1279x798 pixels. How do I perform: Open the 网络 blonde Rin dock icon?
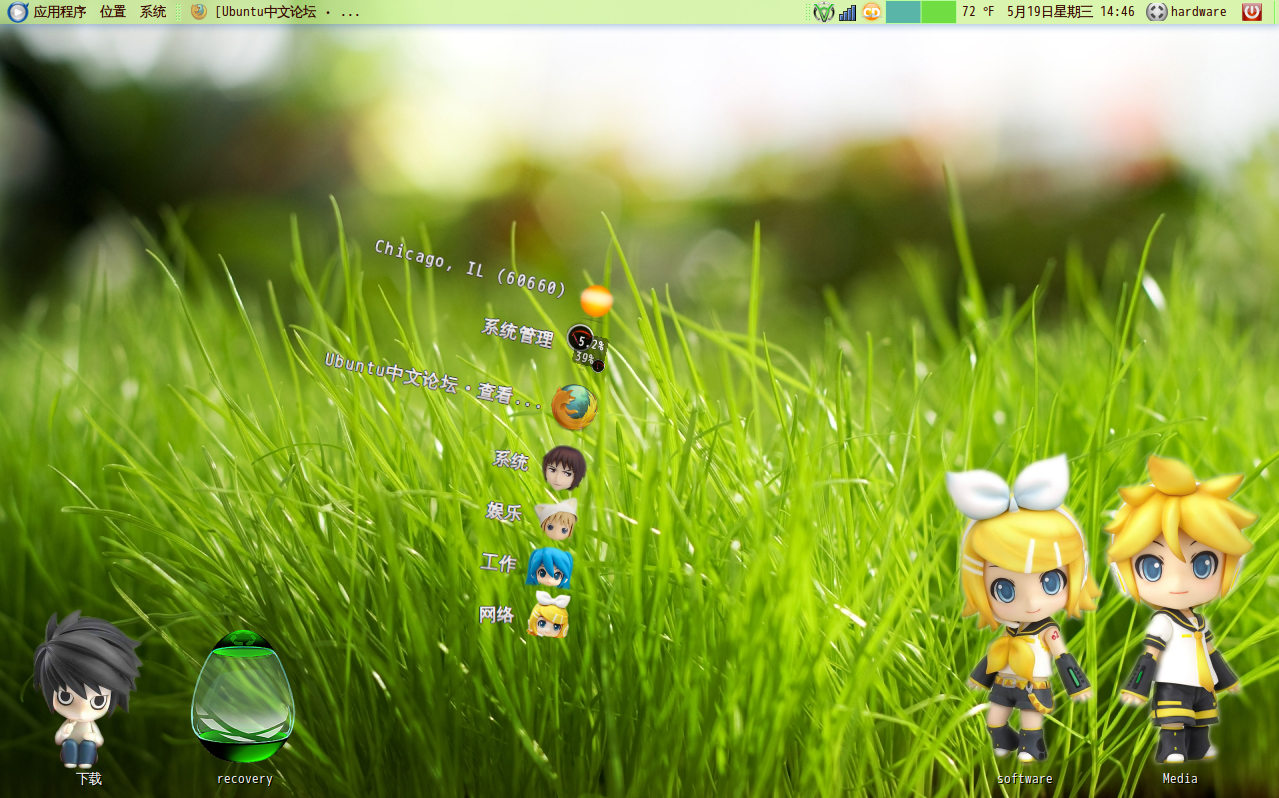coord(549,615)
